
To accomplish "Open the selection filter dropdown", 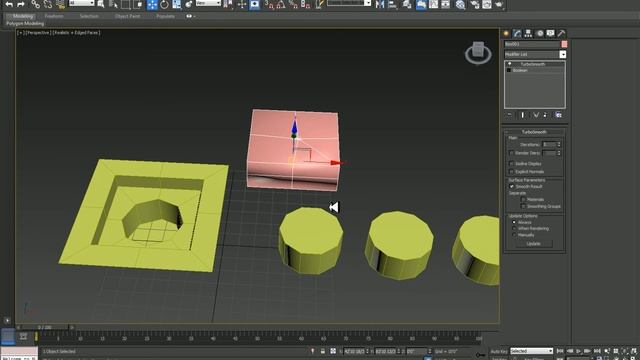I will tap(81, 3).
